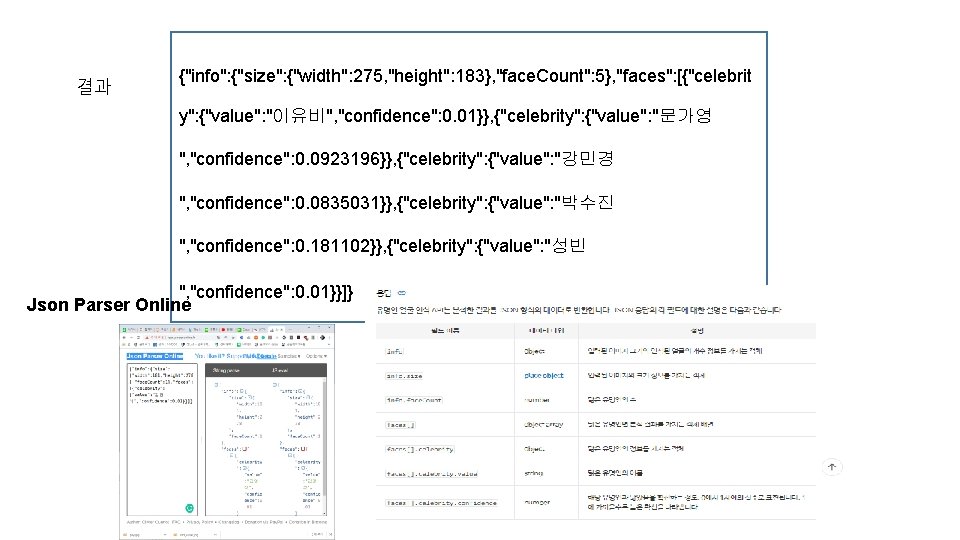Click the Grammarly icon in the JSON input box
This screenshot has height=540, width=960.
189,508
